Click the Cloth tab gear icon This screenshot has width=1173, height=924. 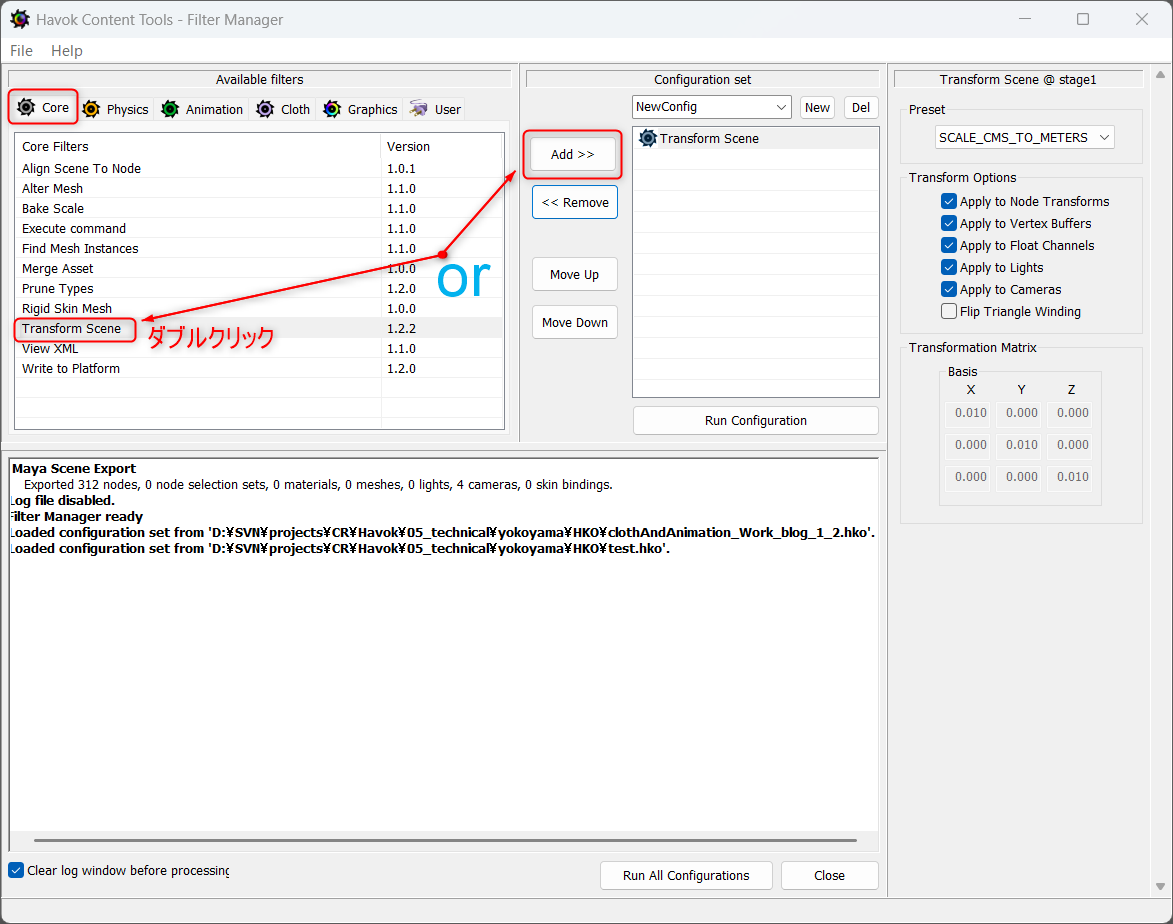(x=265, y=109)
